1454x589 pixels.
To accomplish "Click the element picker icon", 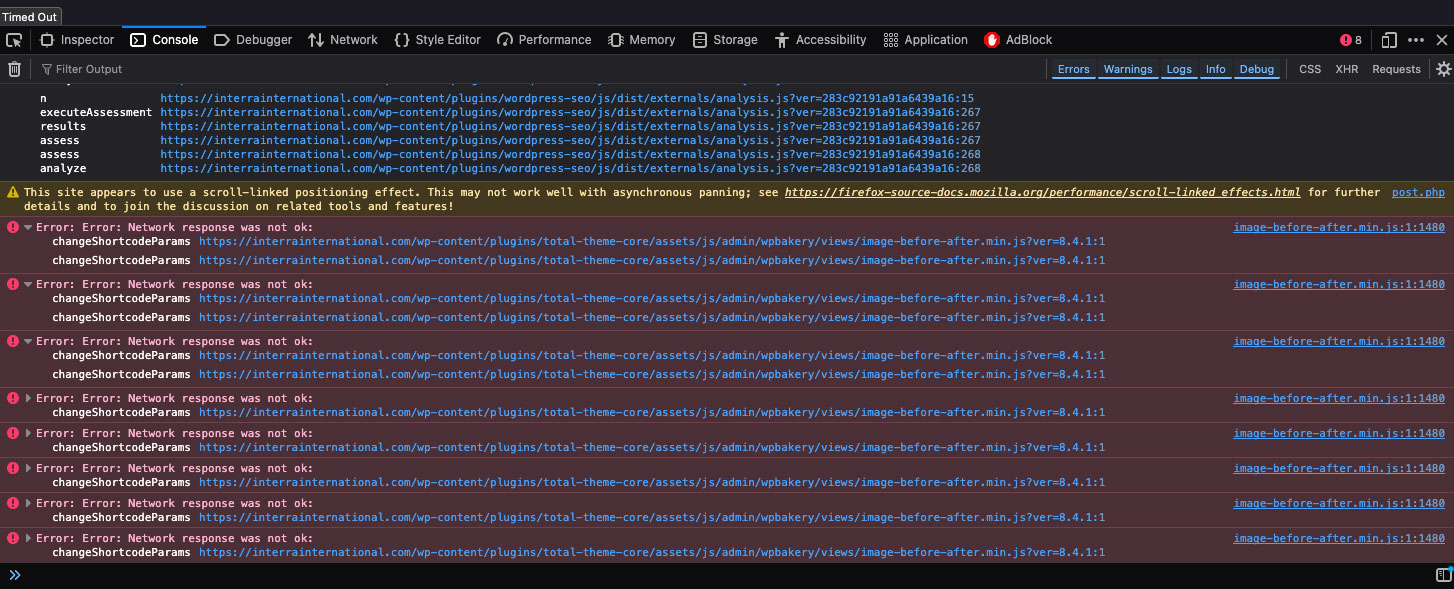I will tap(14, 40).
